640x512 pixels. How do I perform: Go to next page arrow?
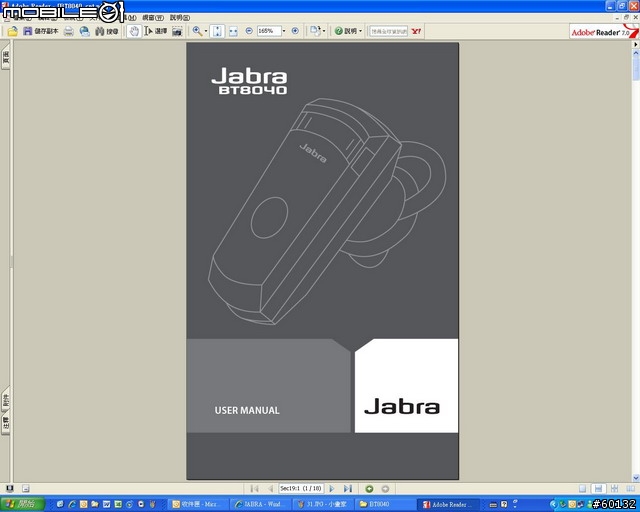point(332,488)
